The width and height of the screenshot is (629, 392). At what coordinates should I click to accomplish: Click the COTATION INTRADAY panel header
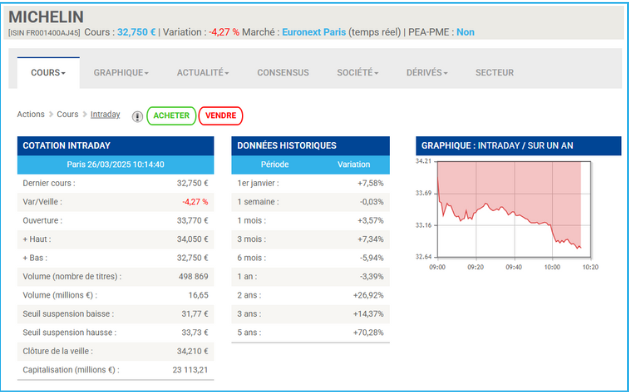116,146
